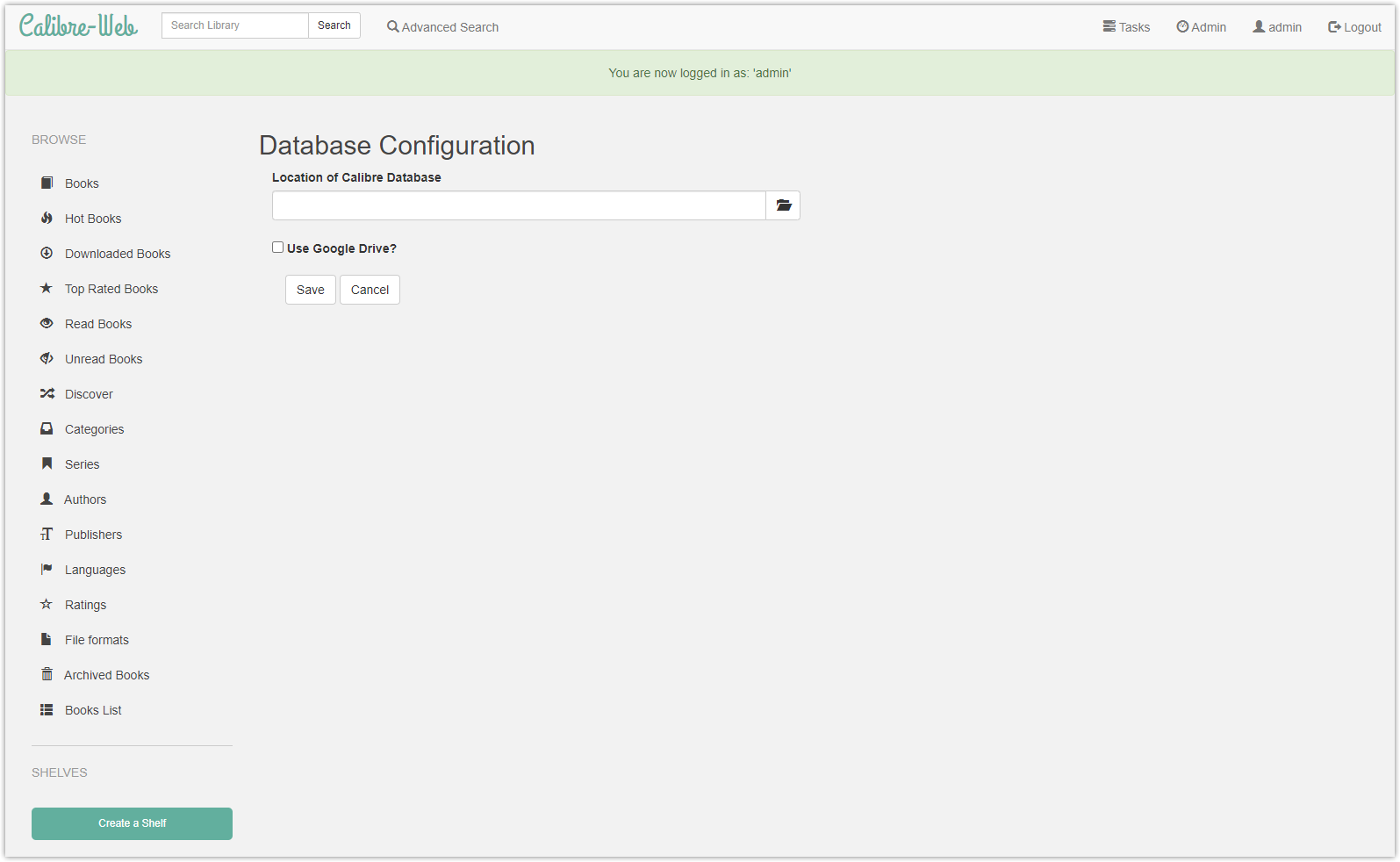Browse Publishers from the sidebar
Screen dimensions: 1400x862
94,535
